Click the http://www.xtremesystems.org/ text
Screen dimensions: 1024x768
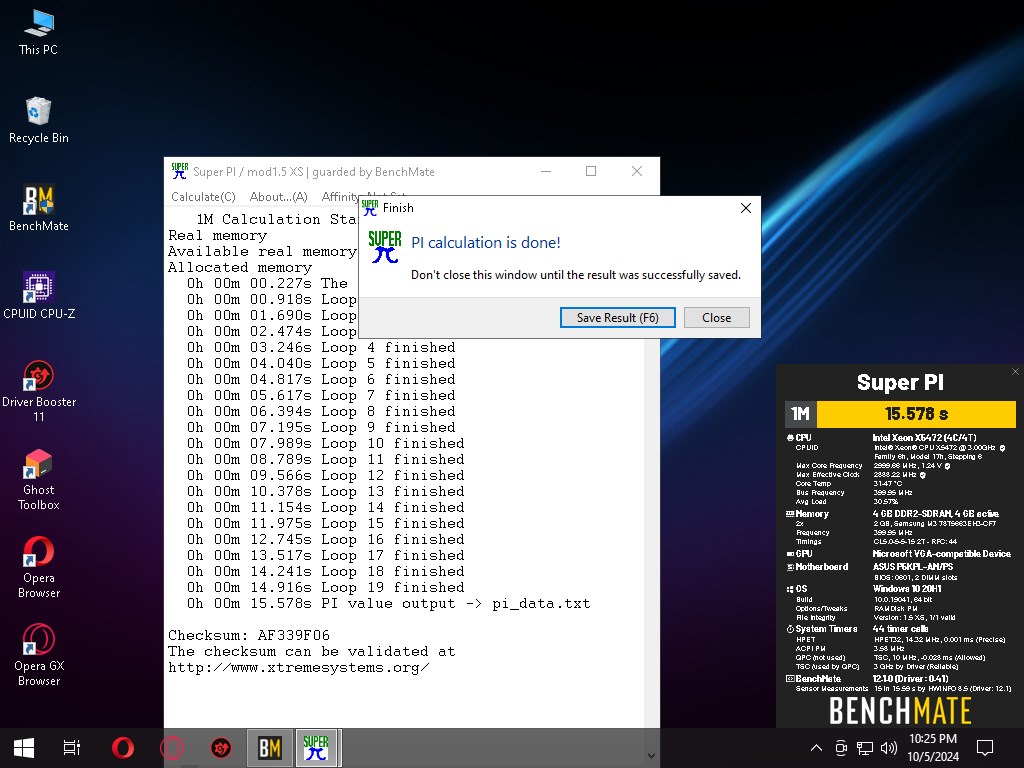(x=298, y=667)
